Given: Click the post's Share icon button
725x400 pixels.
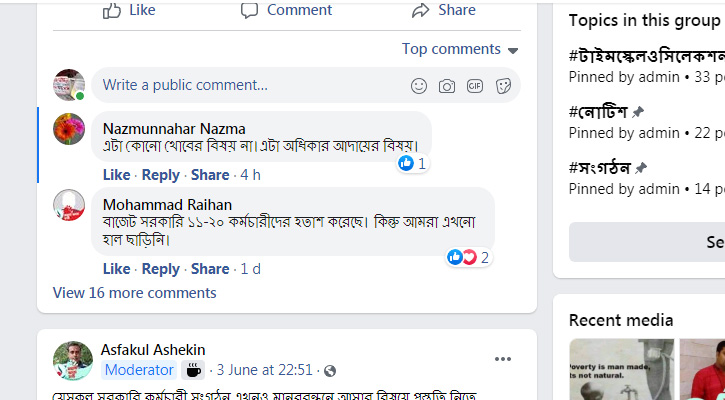Looking at the screenshot, I should [444, 10].
